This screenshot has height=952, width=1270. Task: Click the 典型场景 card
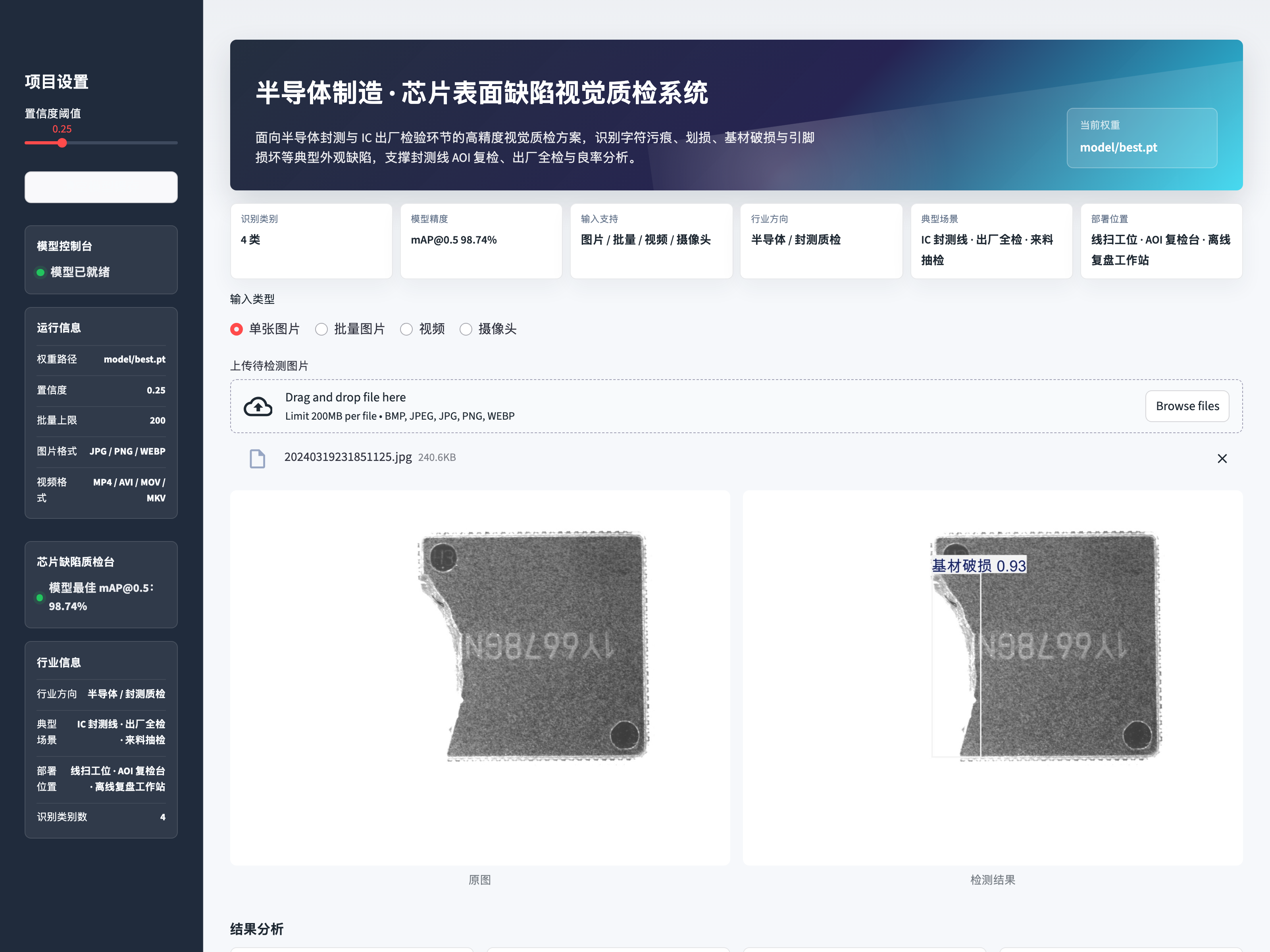coord(991,241)
